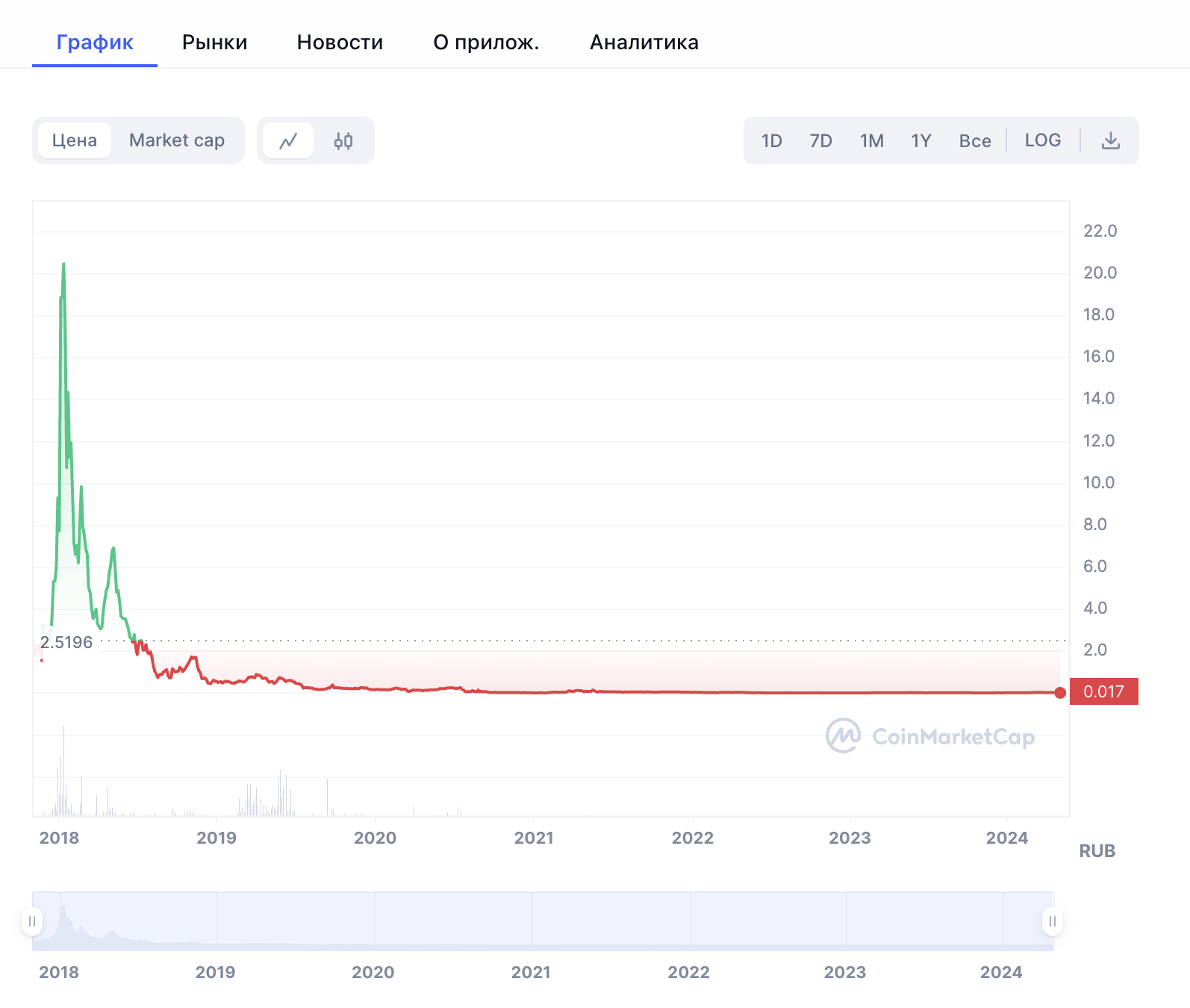Switch to candlestick chart icon
Image resolution: width=1190 pixels, height=1008 pixels.
point(343,140)
